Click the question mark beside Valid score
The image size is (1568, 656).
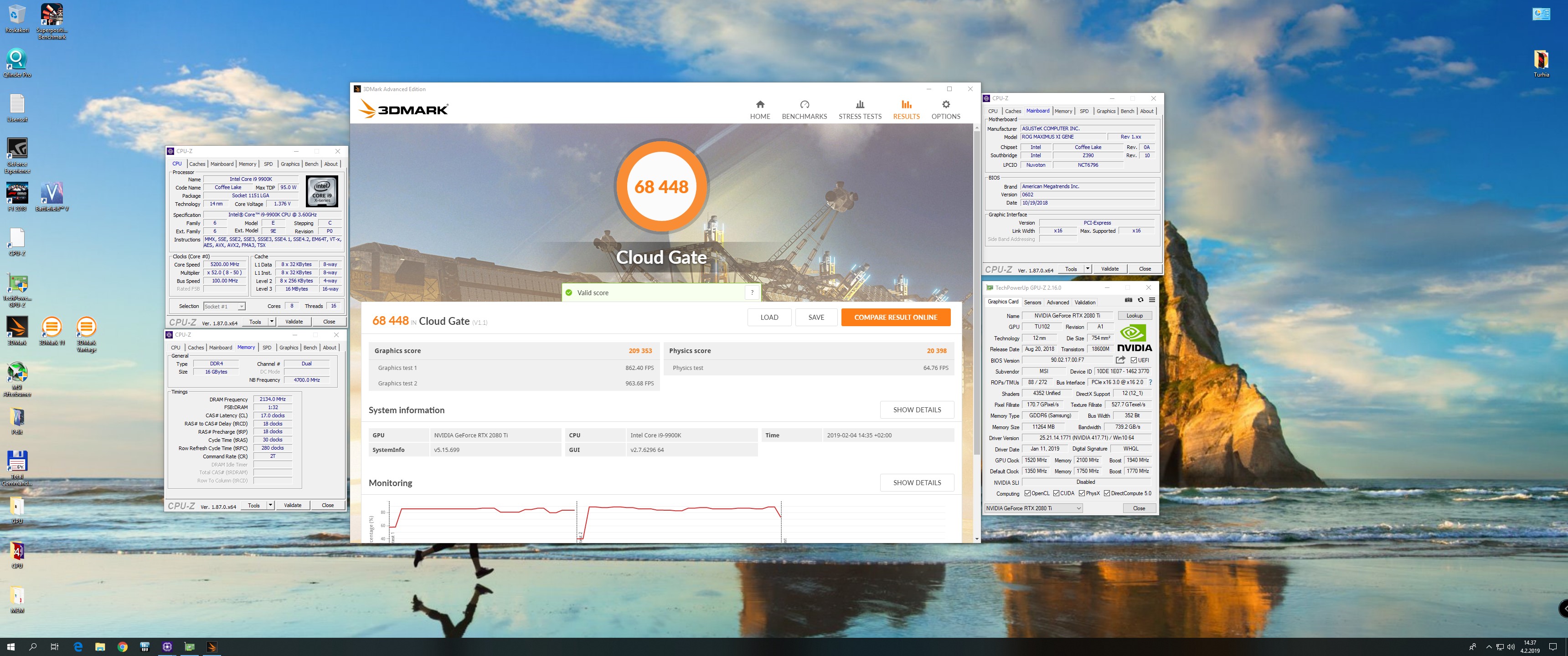tap(753, 293)
